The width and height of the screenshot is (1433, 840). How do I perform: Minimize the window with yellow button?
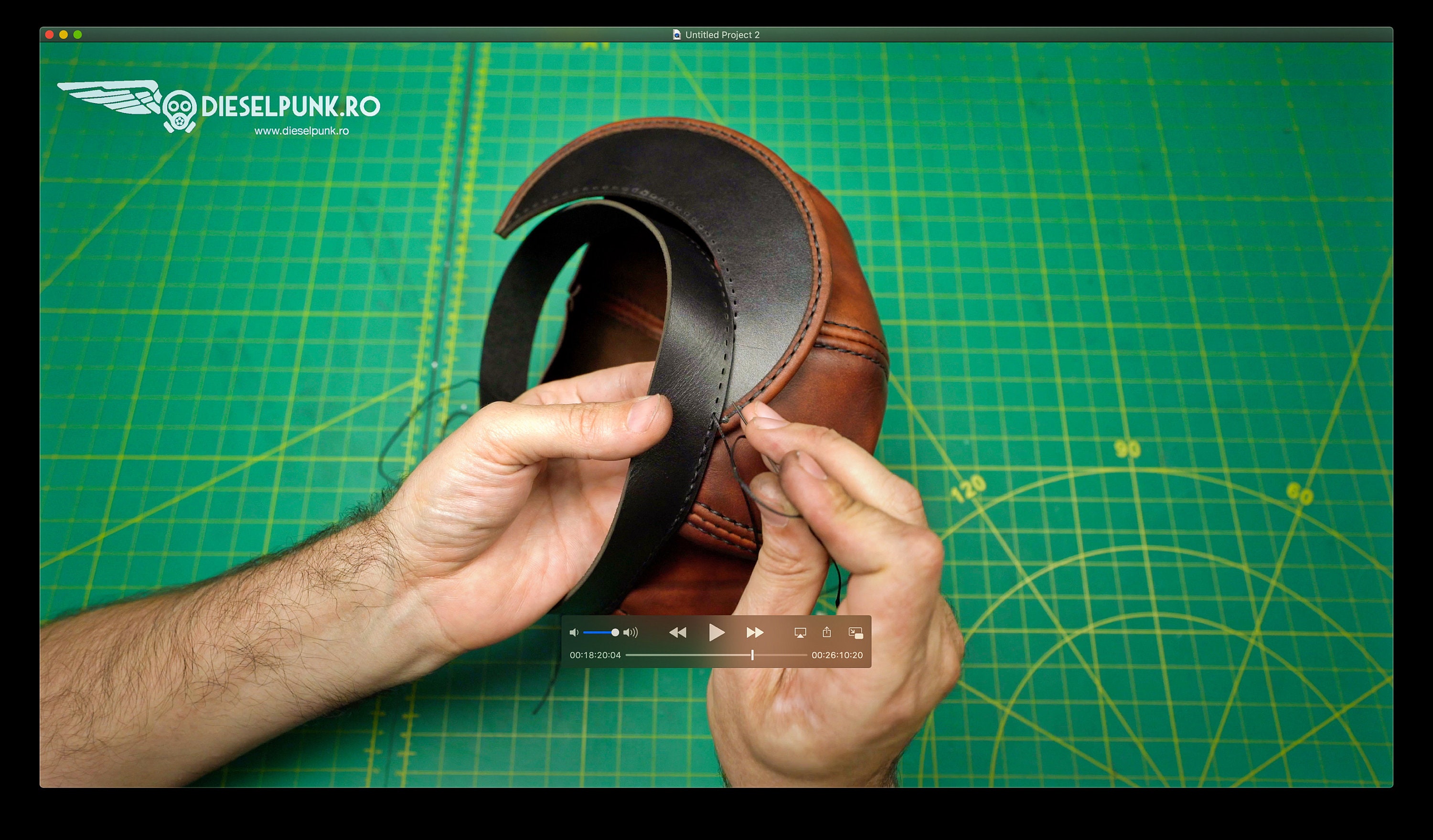coord(64,35)
